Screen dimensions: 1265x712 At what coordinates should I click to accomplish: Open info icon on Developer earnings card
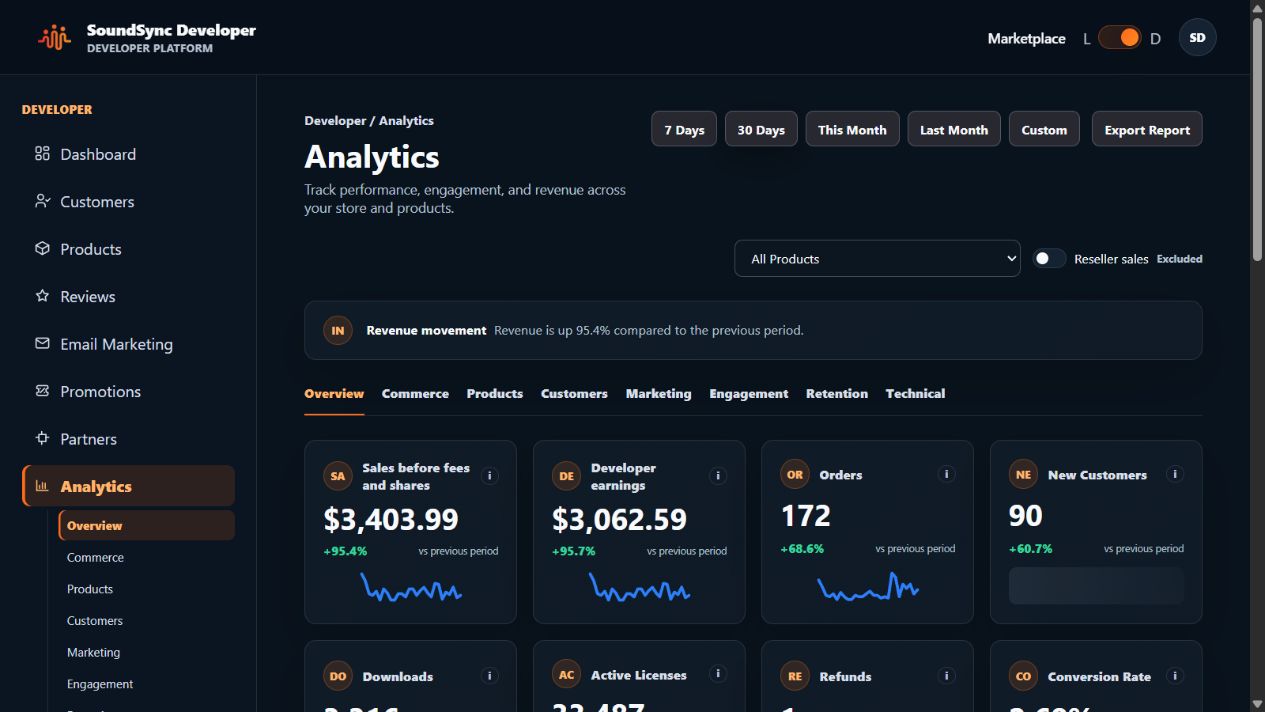pos(718,476)
